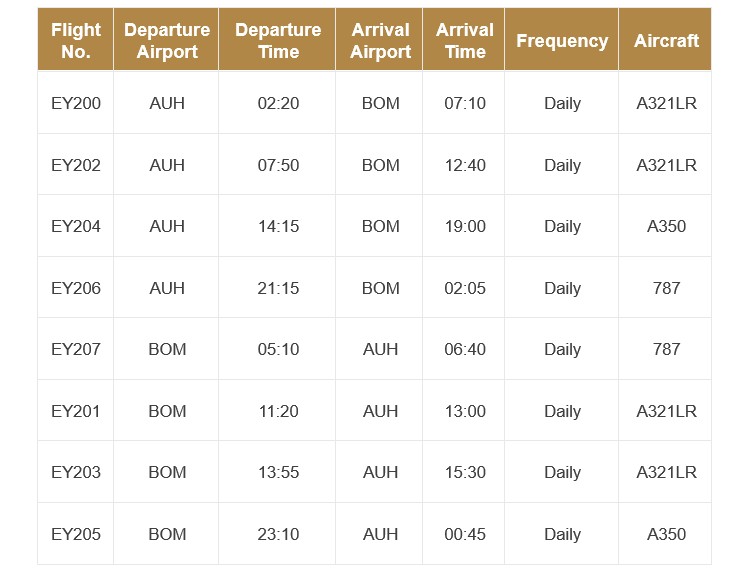Click the Flight No. column header

[x=76, y=41]
